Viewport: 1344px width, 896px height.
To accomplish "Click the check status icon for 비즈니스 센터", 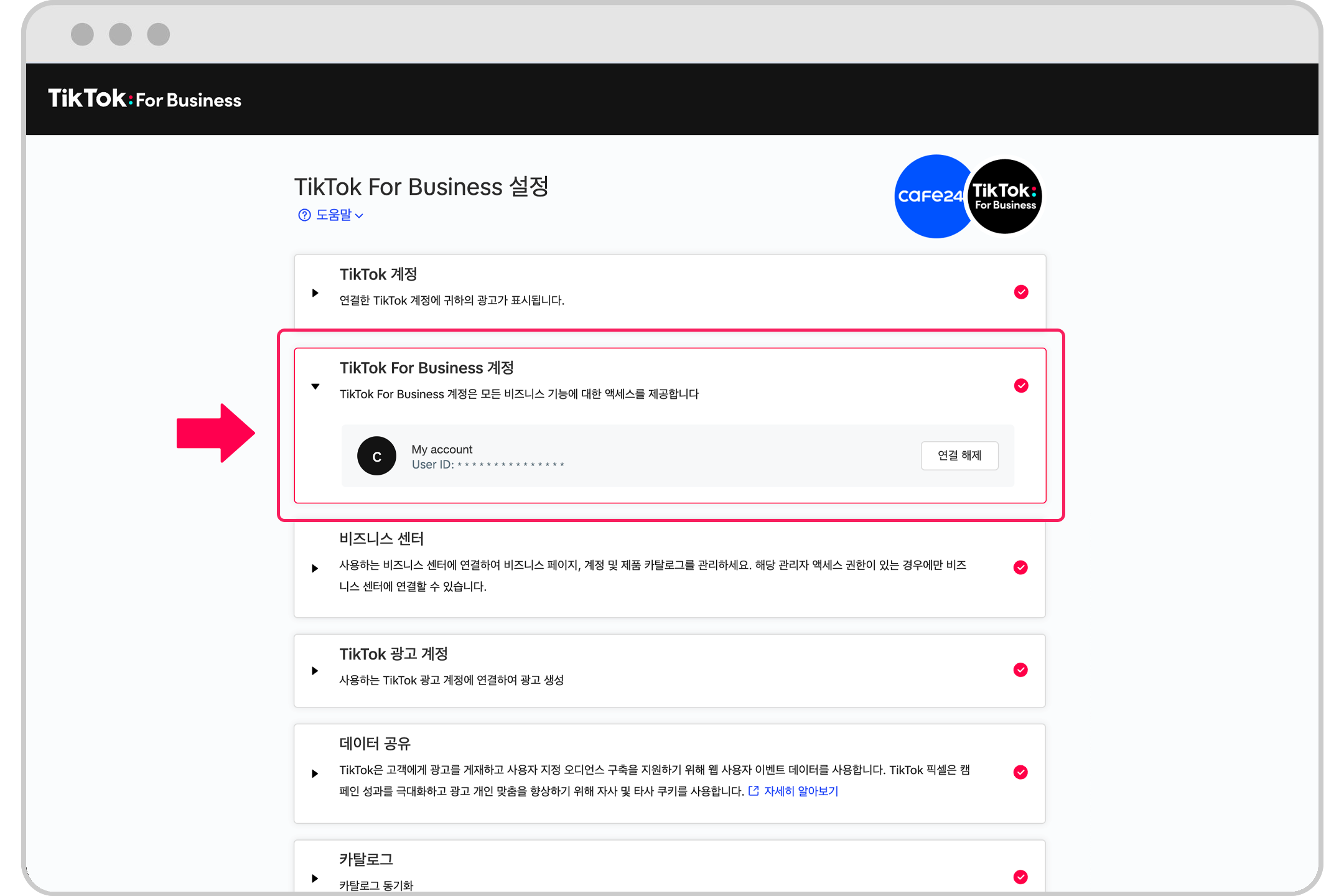I will [1020, 567].
